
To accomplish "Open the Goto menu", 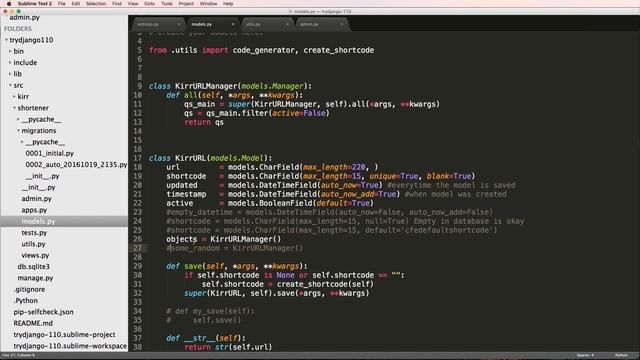I will point(149,4).
